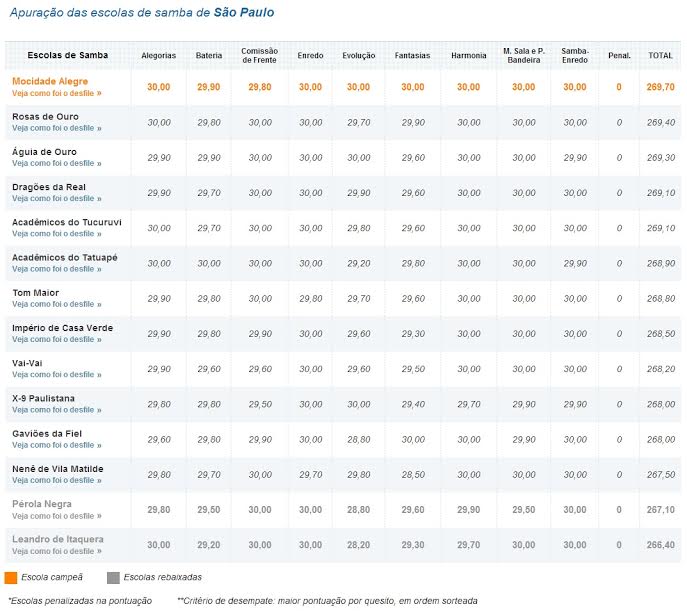Image resolution: width=687 pixels, height=611 pixels.
Task: Follow the parade link under Dragões da Real
Action: 56,199
